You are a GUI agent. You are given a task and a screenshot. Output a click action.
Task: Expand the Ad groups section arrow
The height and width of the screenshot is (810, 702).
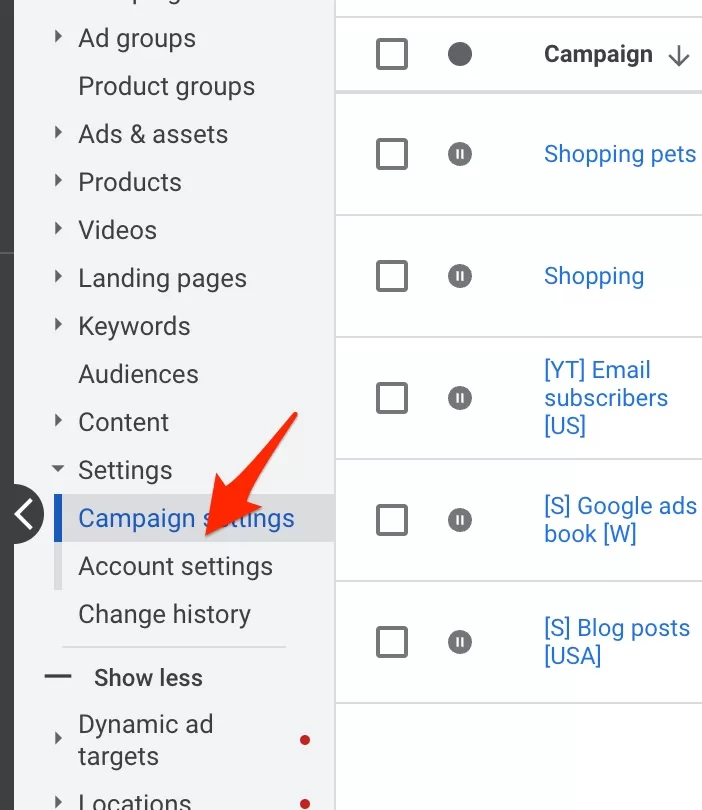58,37
